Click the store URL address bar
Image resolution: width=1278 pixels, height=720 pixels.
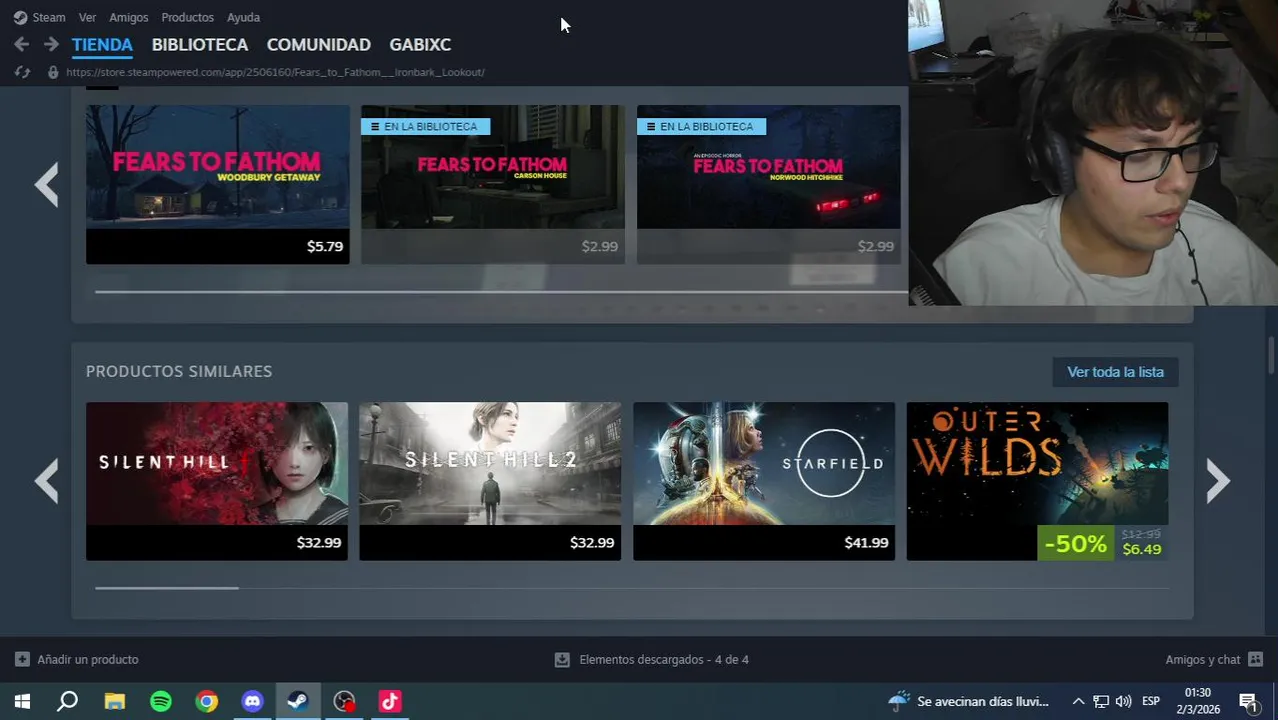coord(275,72)
